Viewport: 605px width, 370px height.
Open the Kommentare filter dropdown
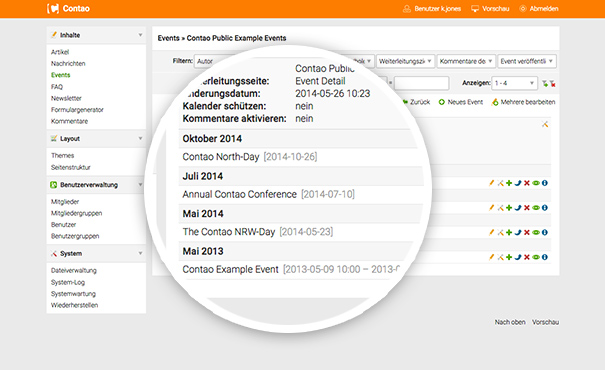click(466, 61)
